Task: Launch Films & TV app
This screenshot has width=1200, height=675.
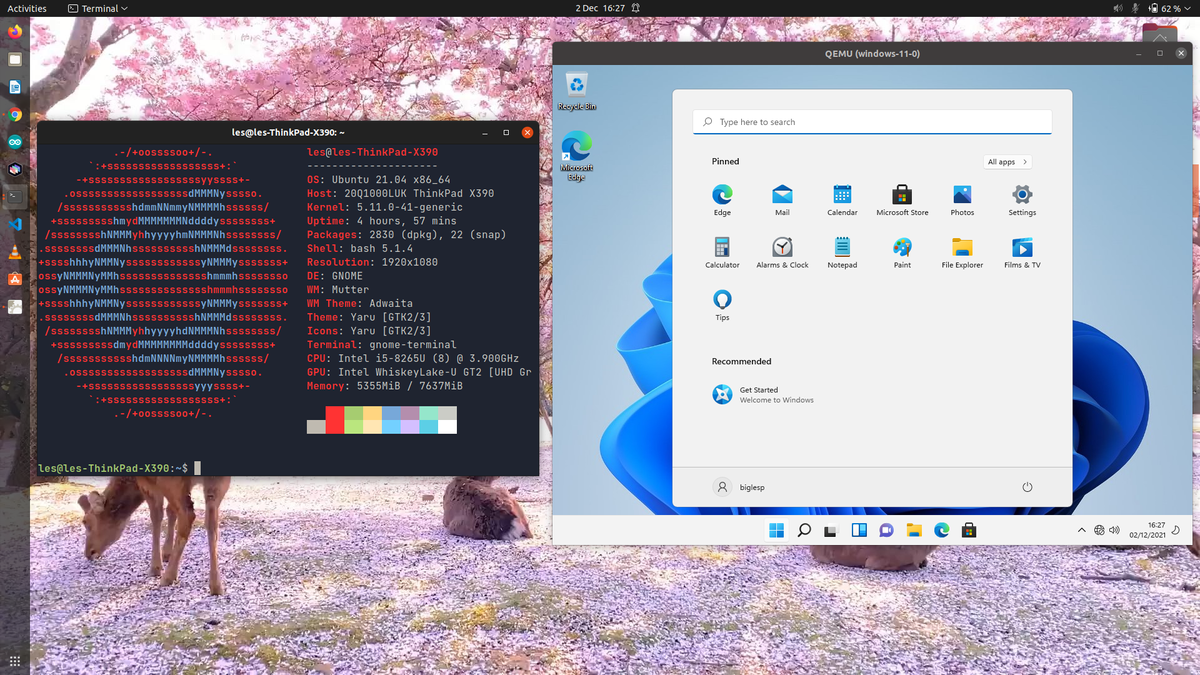Action: [1022, 251]
